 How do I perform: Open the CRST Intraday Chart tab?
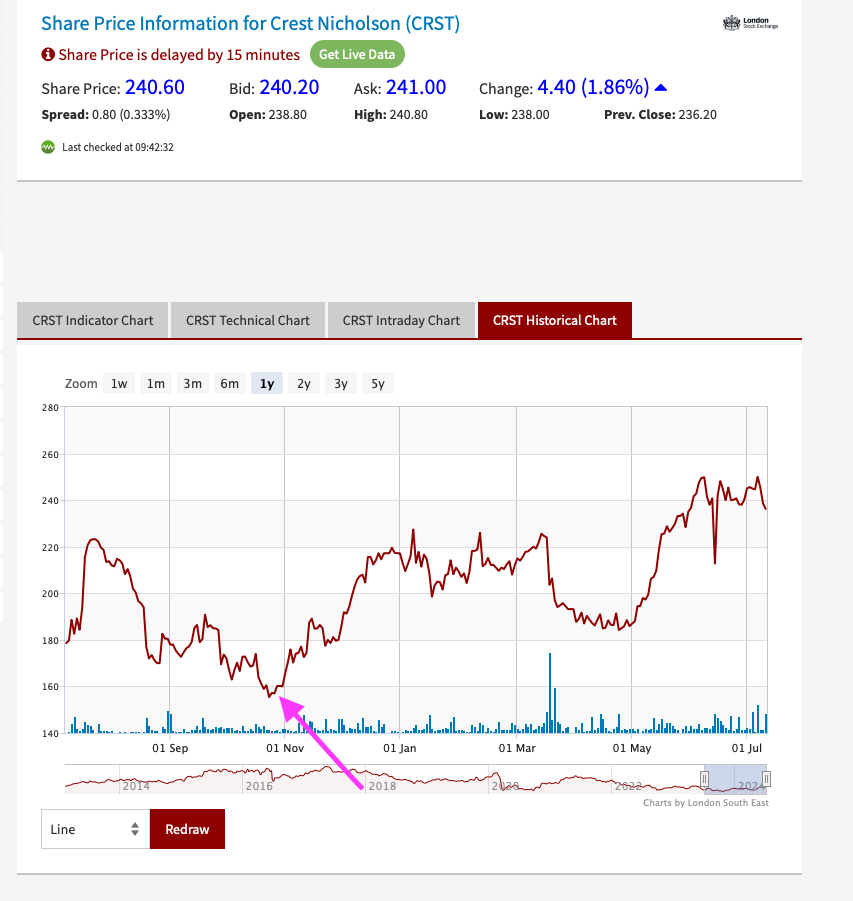(401, 320)
